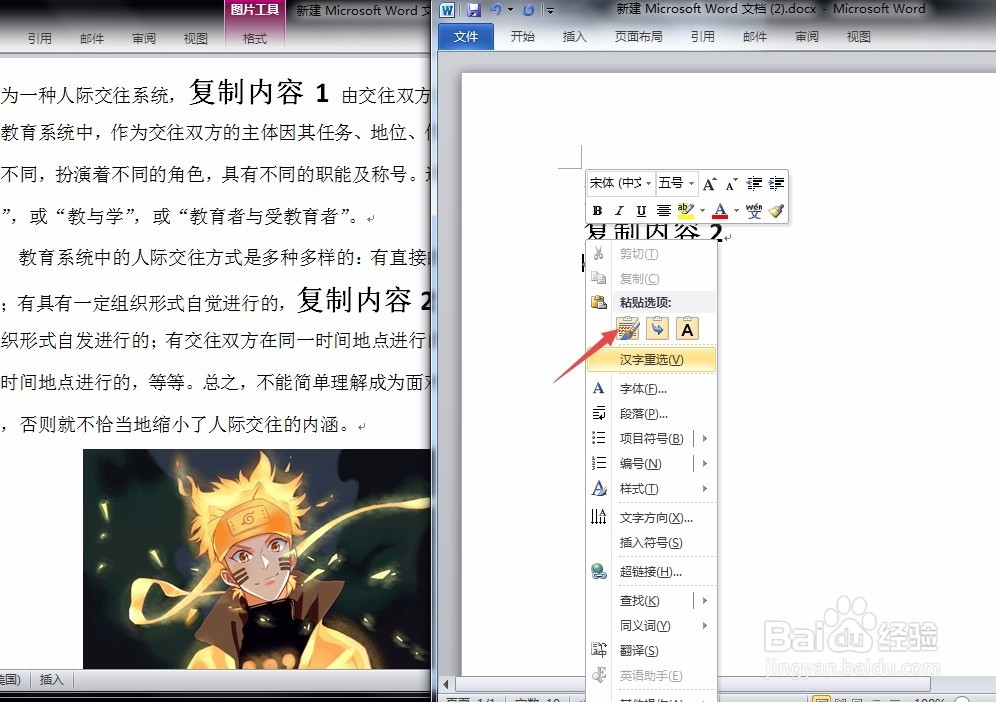Open 邮件 tab in right Word window
The image size is (996, 702).
[x=755, y=37]
